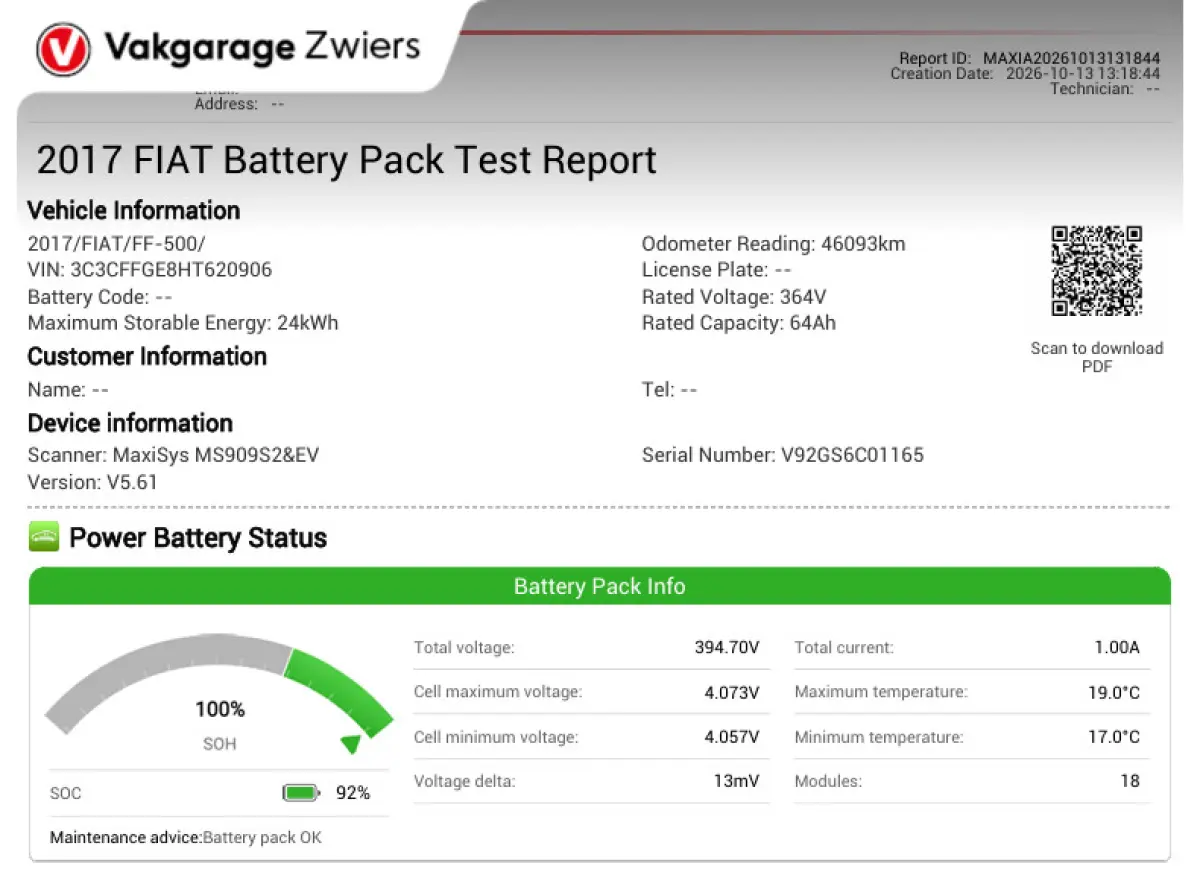
Task: Click the 'License Plate: --' line
Action: pyautogui.click(x=717, y=270)
